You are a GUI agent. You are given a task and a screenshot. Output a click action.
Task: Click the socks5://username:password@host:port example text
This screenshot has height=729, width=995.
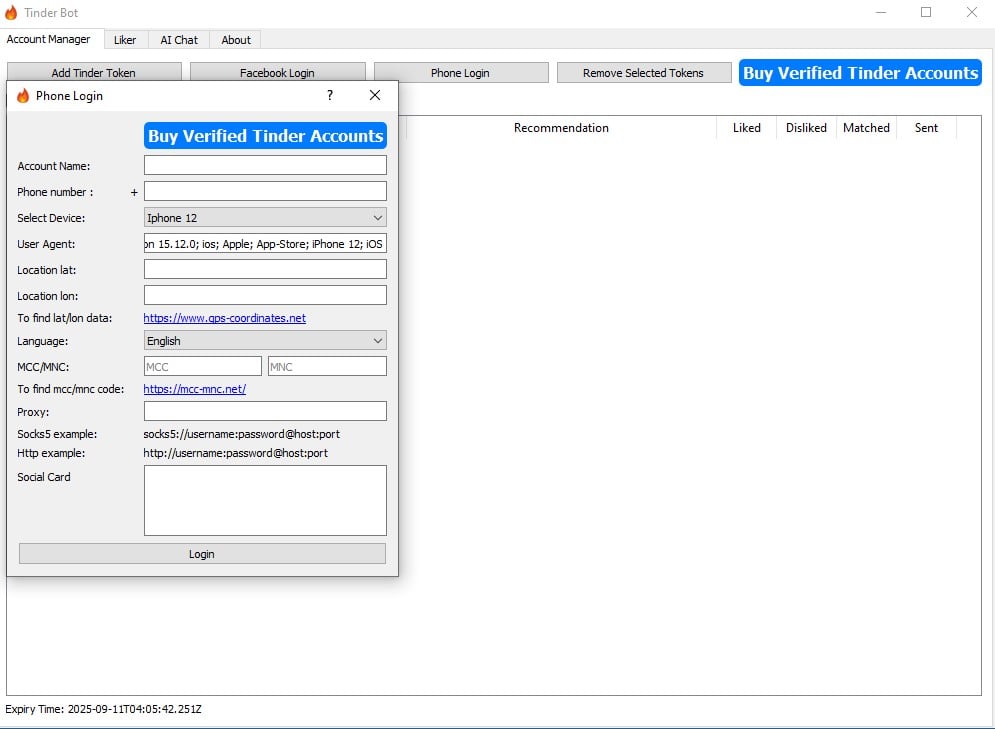pos(242,435)
